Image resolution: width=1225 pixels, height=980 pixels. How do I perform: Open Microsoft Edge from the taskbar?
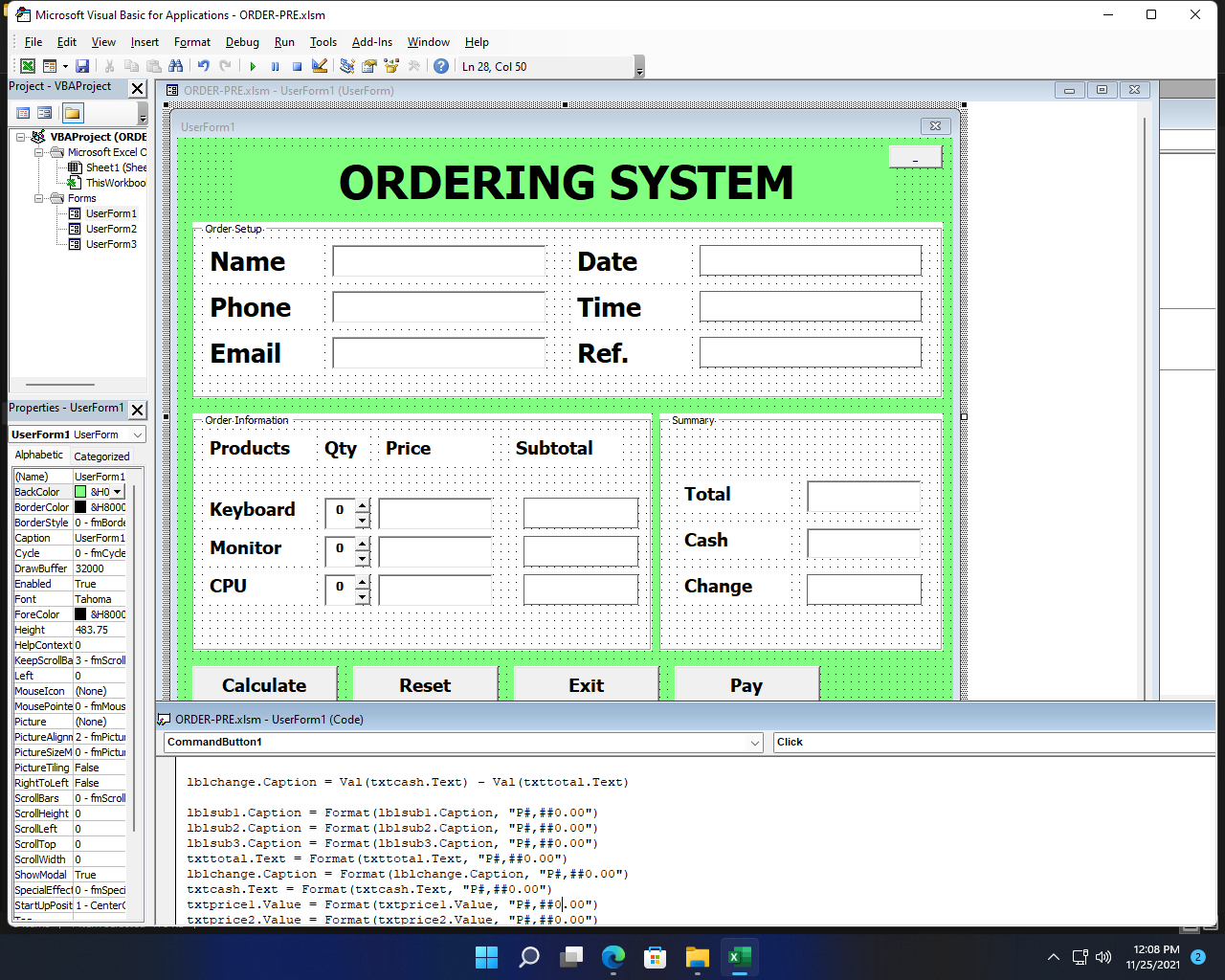pos(612,956)
